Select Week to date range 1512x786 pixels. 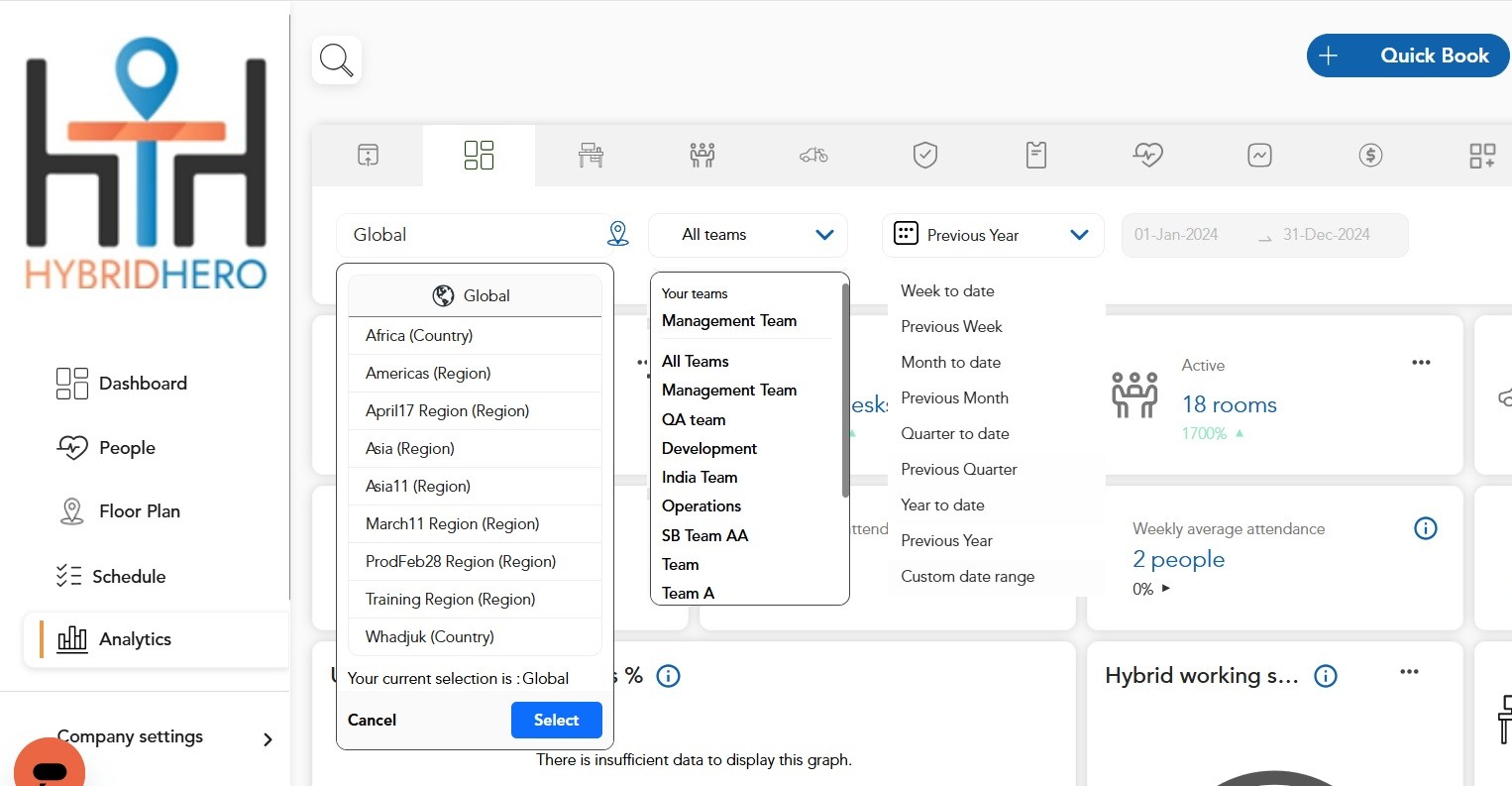click(947, 290)
